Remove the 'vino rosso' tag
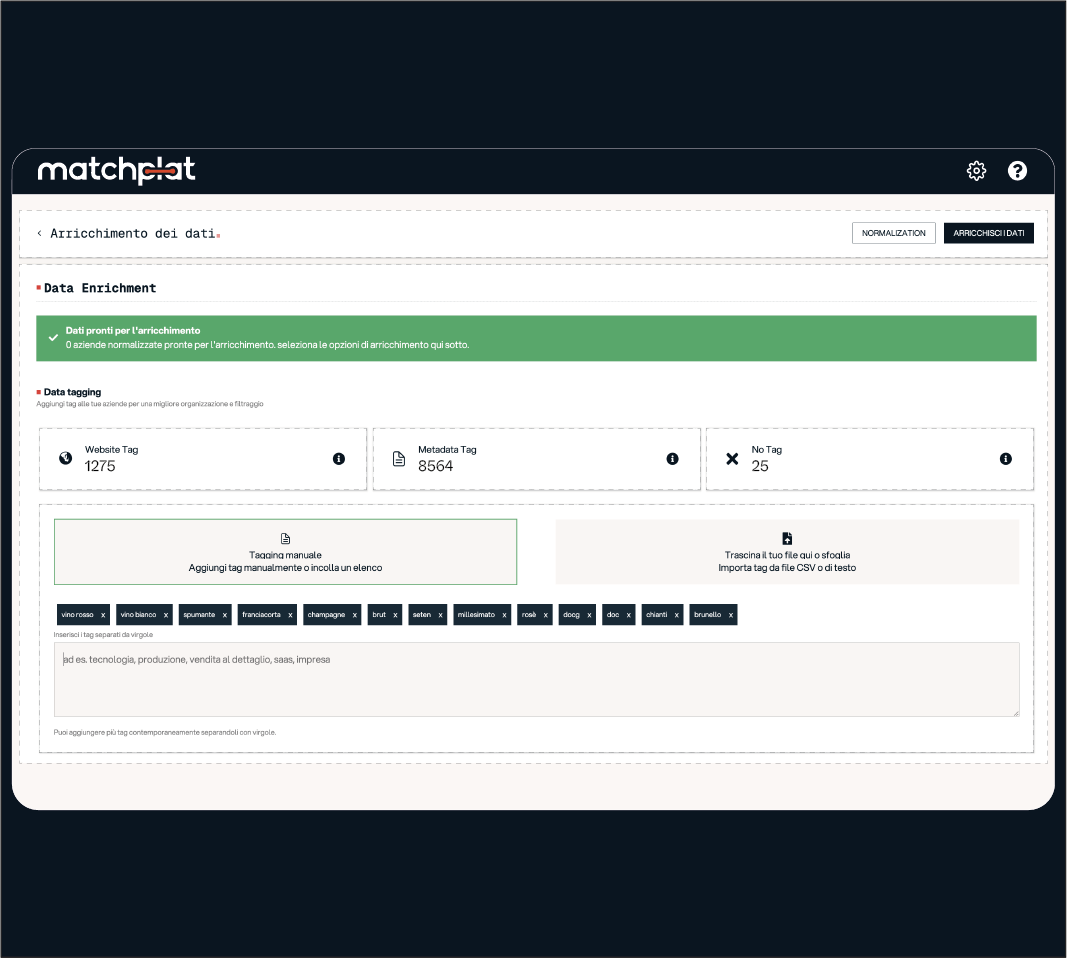This screenshot has height=958, width=1067. click(x=103, y=615)
